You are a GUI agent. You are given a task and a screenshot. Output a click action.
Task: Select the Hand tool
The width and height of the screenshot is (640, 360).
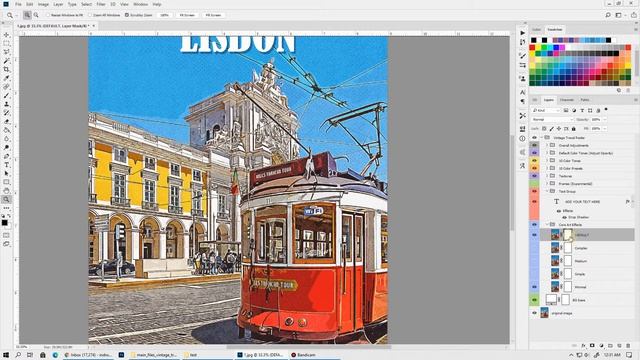click(6, 191)
